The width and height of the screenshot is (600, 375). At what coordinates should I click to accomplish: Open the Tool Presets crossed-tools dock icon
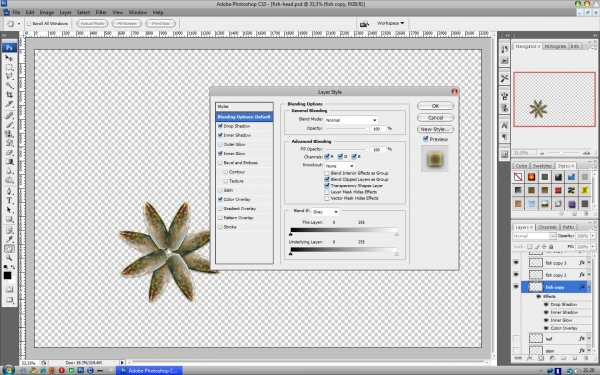click(504, 78)
